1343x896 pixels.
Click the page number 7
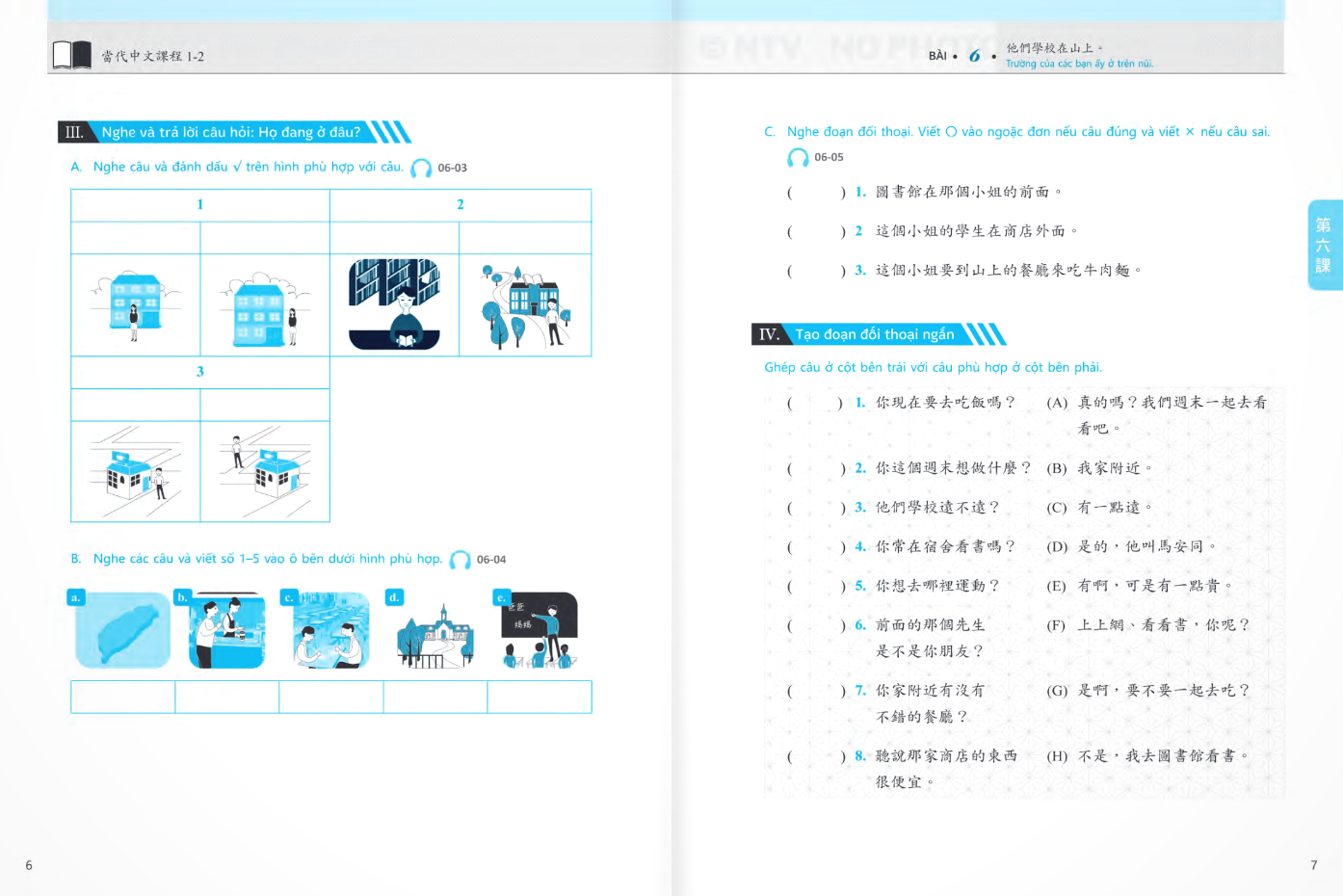click(1313, 865)
